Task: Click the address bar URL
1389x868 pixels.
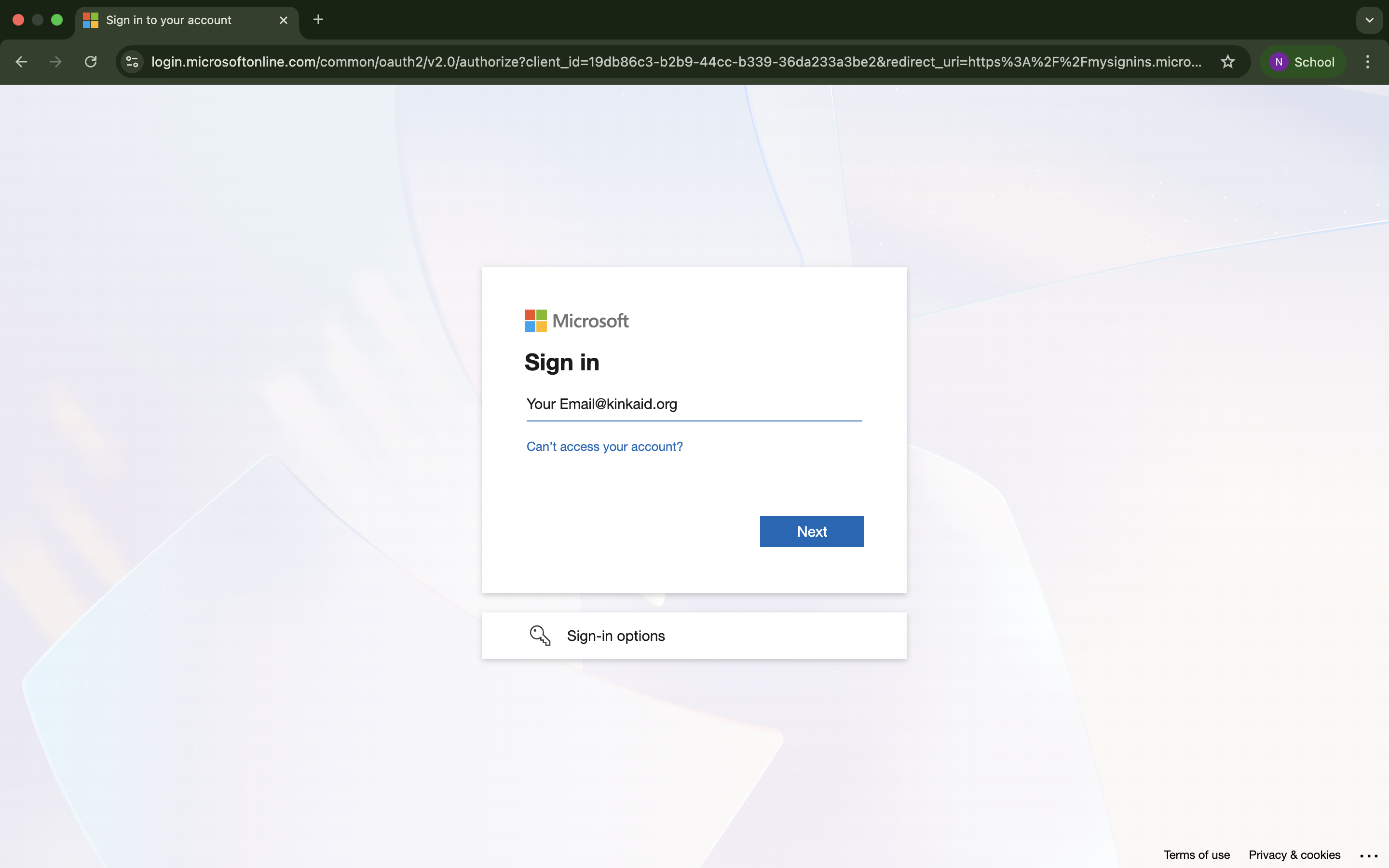Action: pyautogui.click(x=675, y=62)
